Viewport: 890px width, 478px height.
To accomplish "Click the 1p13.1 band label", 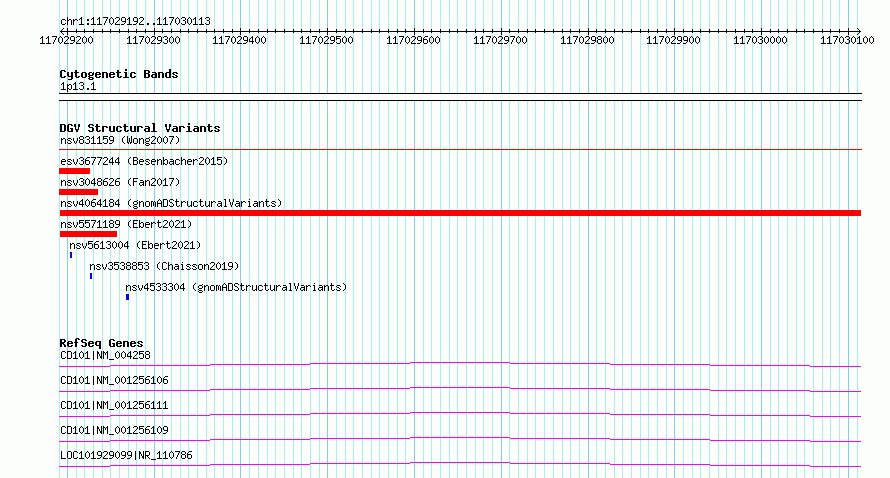I will (x=78, y=86).
